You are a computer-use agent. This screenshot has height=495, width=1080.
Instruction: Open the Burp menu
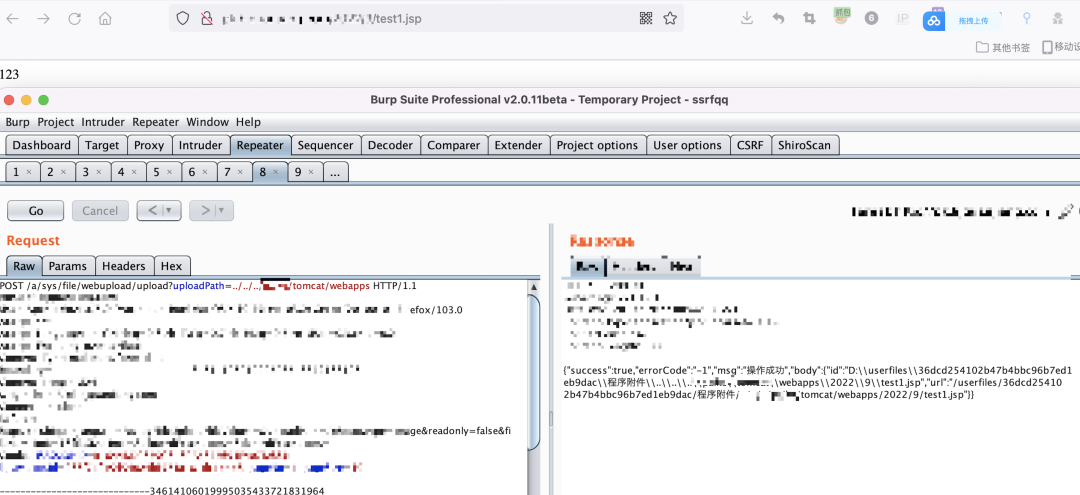[17, 122]
